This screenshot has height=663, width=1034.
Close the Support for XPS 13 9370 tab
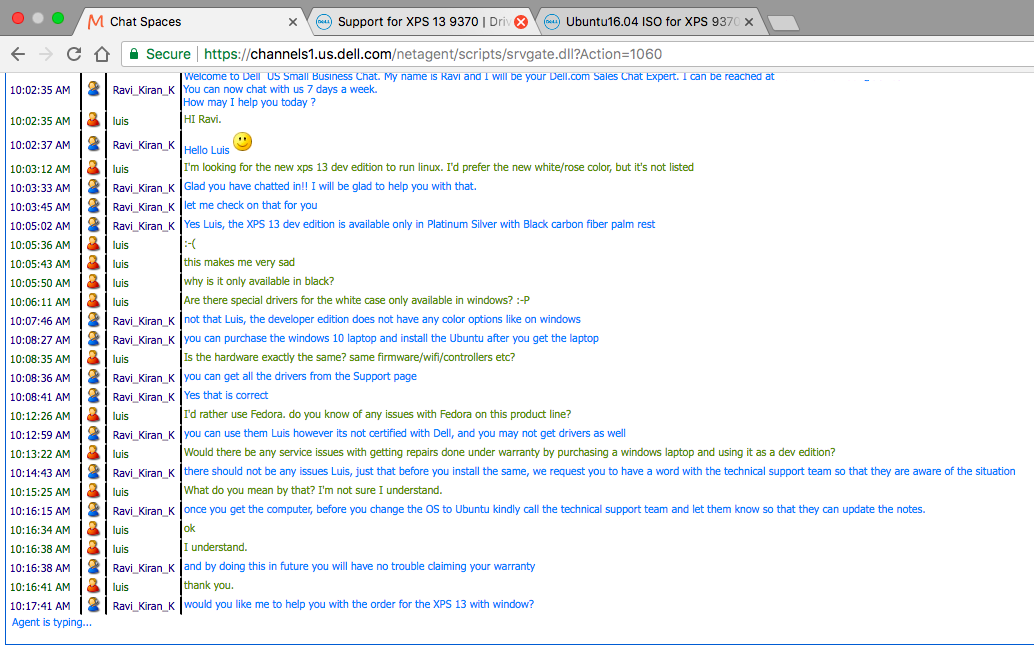[x=521, y=22]
